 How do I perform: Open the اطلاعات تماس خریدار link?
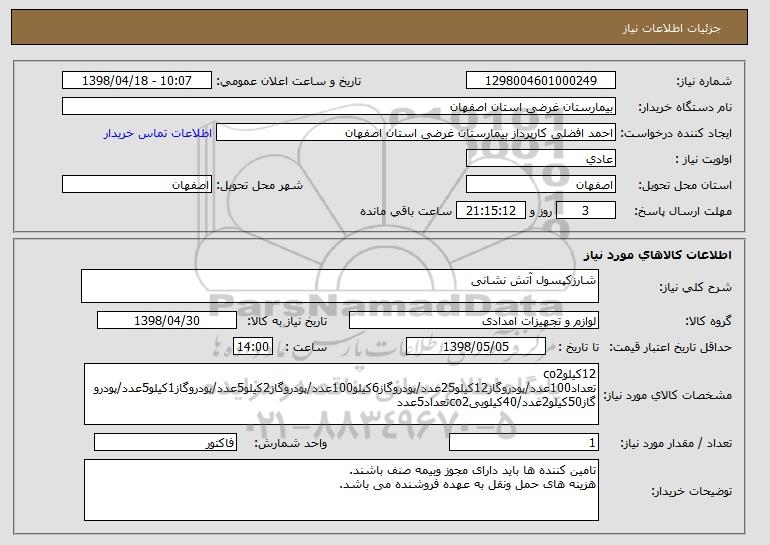(158, 133)
